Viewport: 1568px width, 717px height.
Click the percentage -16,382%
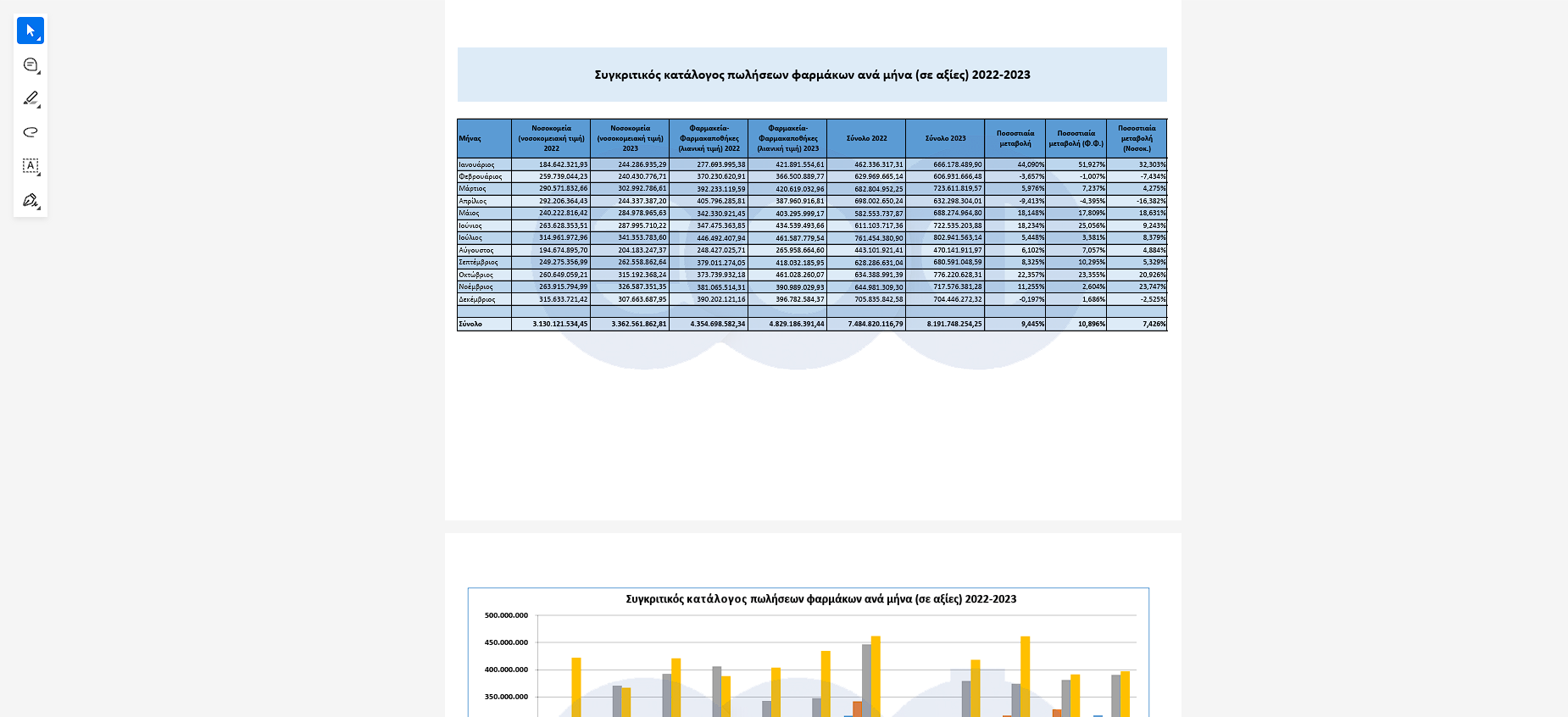point(1152,201)
